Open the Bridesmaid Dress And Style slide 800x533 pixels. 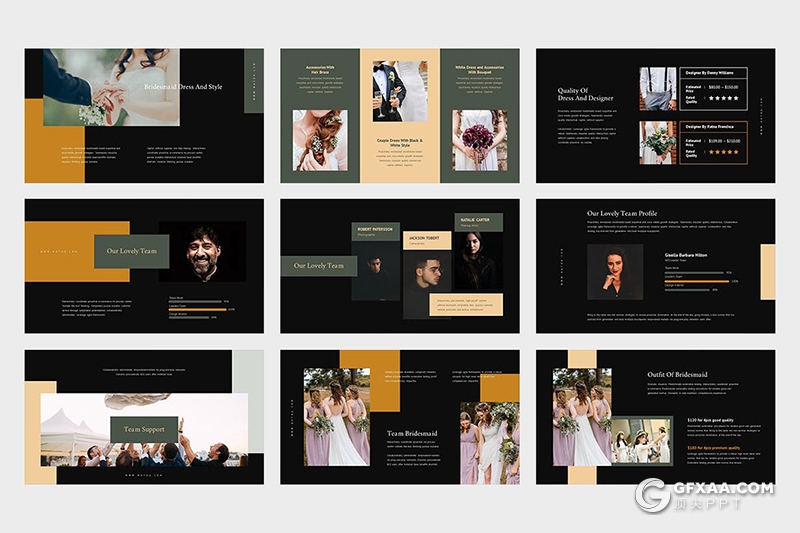(x=144, y=115)
